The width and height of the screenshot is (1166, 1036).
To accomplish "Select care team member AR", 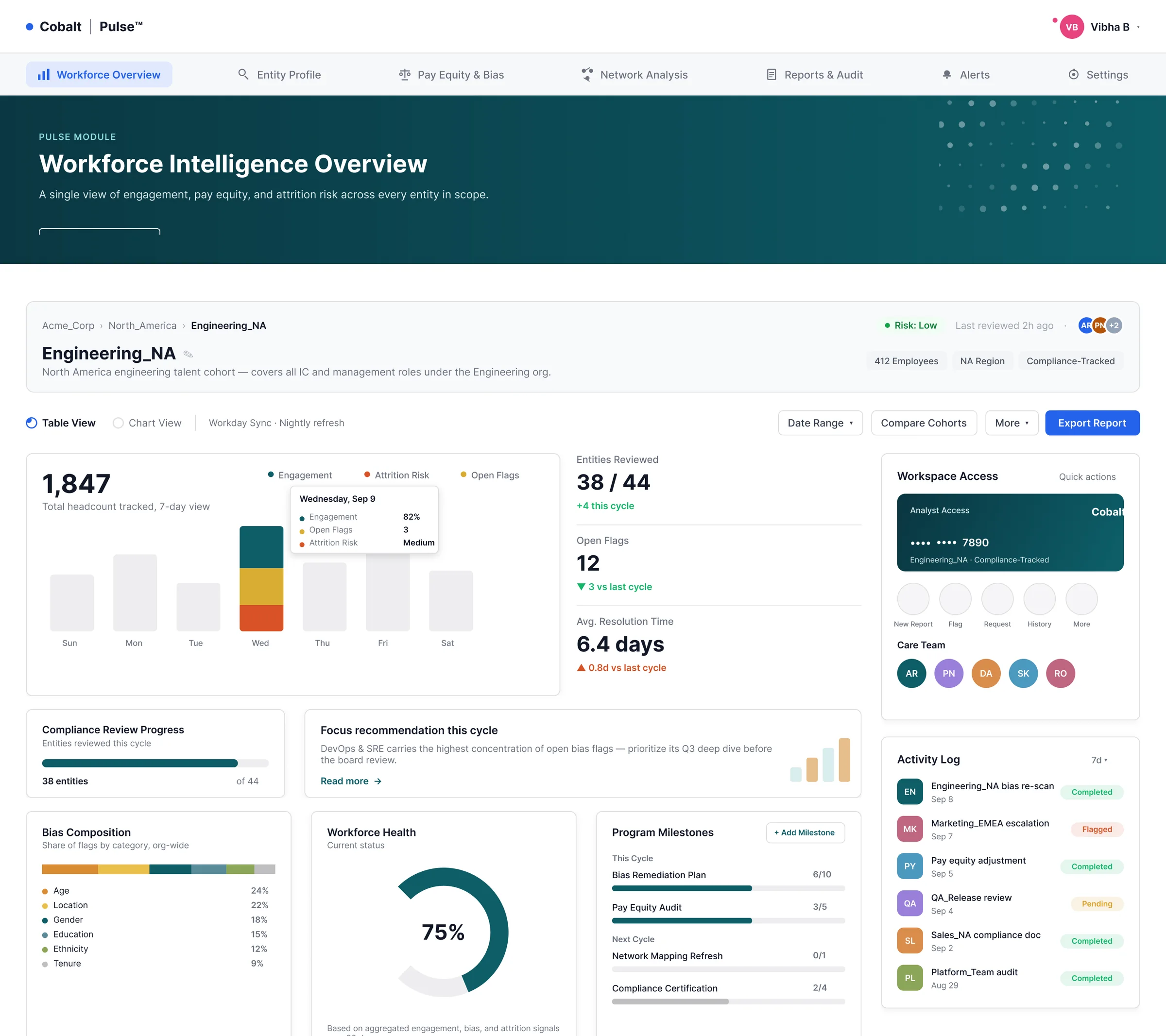I will pyautogui.click(x=911, y=673).
